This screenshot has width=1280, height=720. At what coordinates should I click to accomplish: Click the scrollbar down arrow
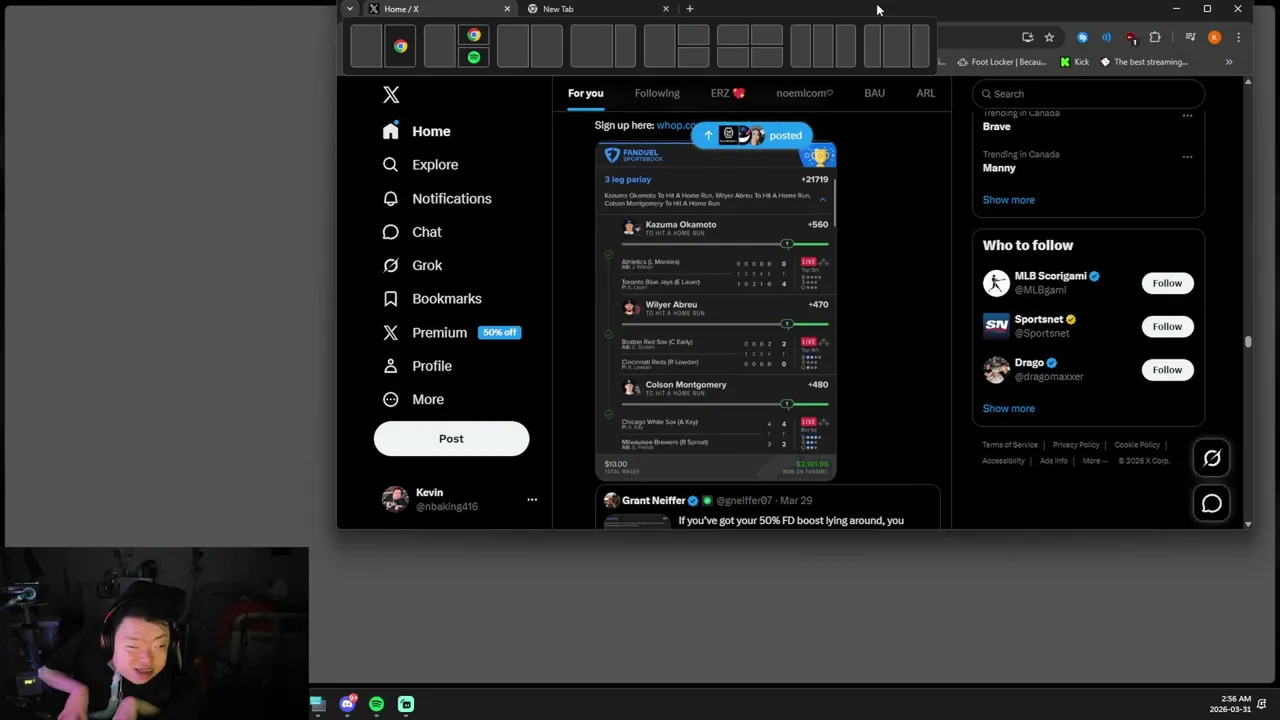[x=1248, y=524]
